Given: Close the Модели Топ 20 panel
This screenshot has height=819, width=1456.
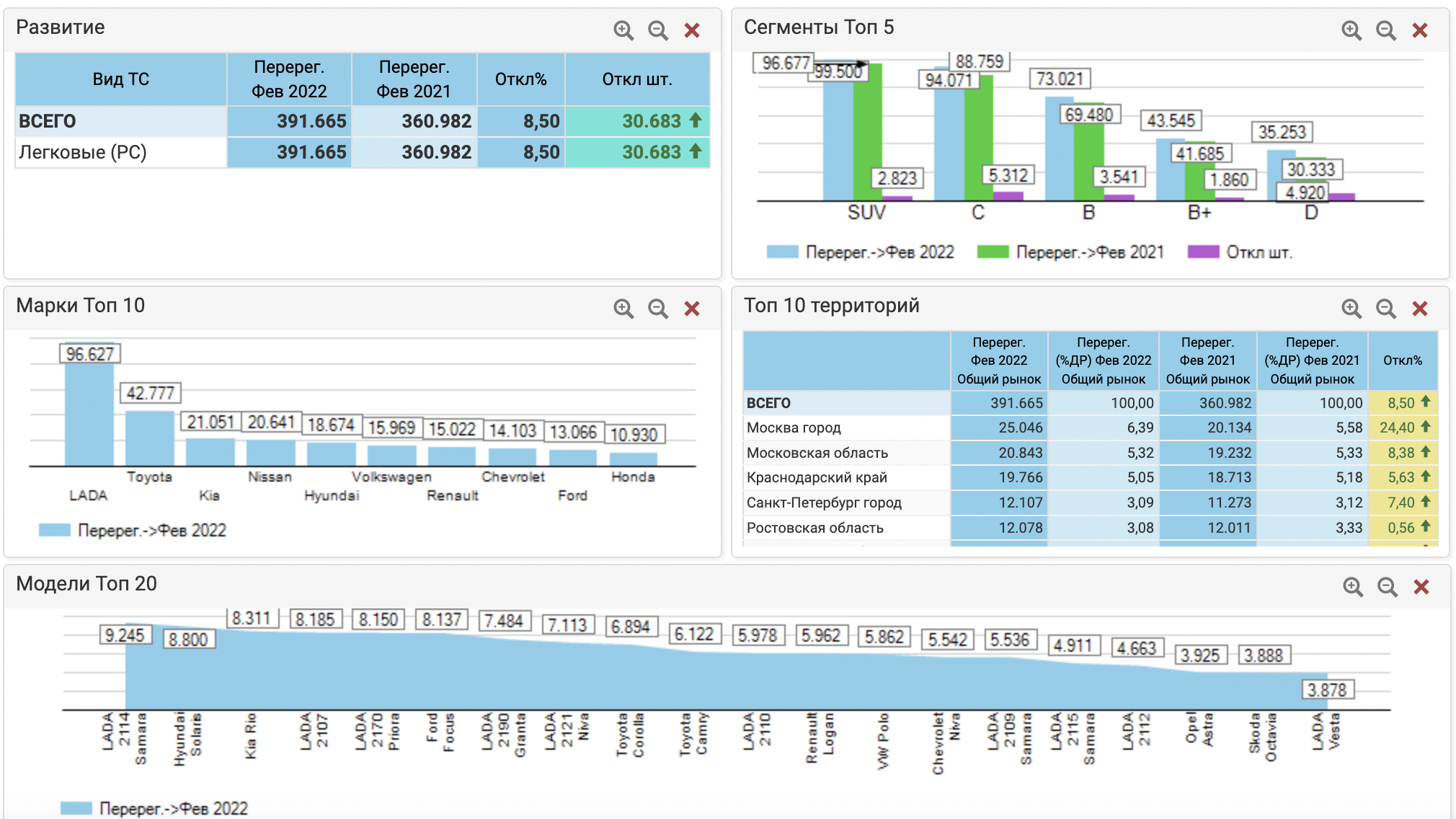Looking at the screenshot, I should (x=1421, y=587).
